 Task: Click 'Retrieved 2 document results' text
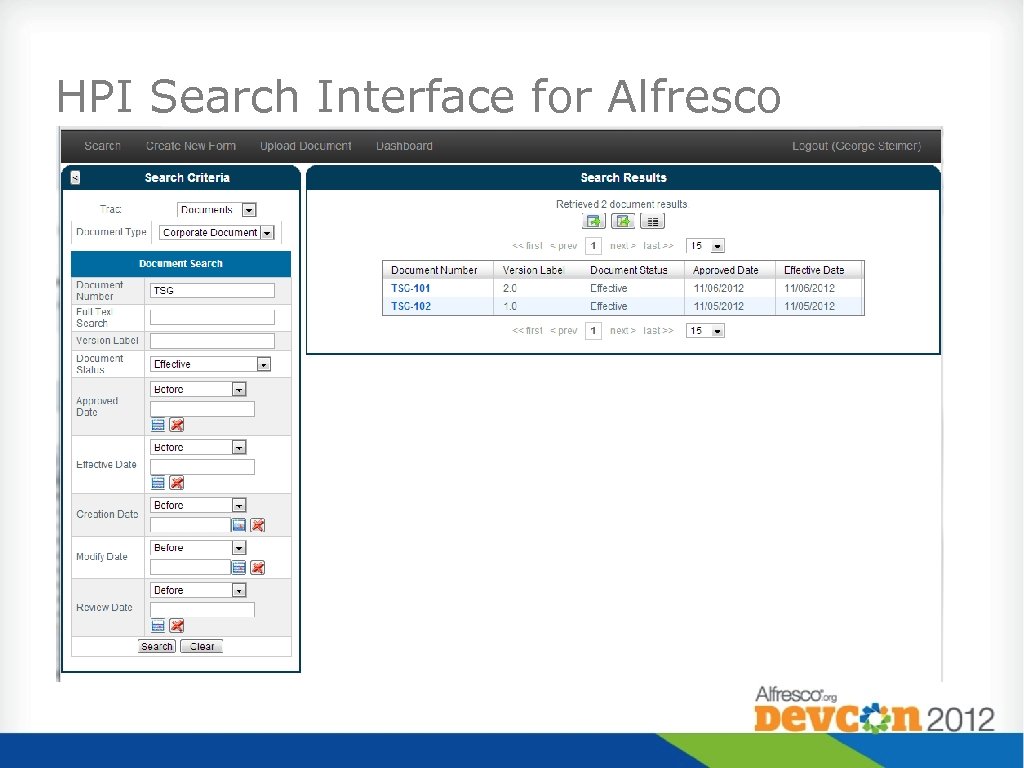tap(622, 204)
